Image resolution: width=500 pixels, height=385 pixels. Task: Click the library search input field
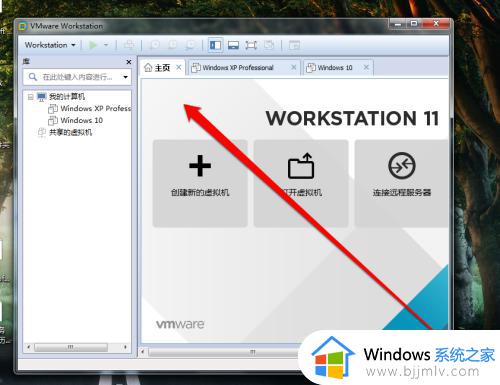(x=77, y=77)
